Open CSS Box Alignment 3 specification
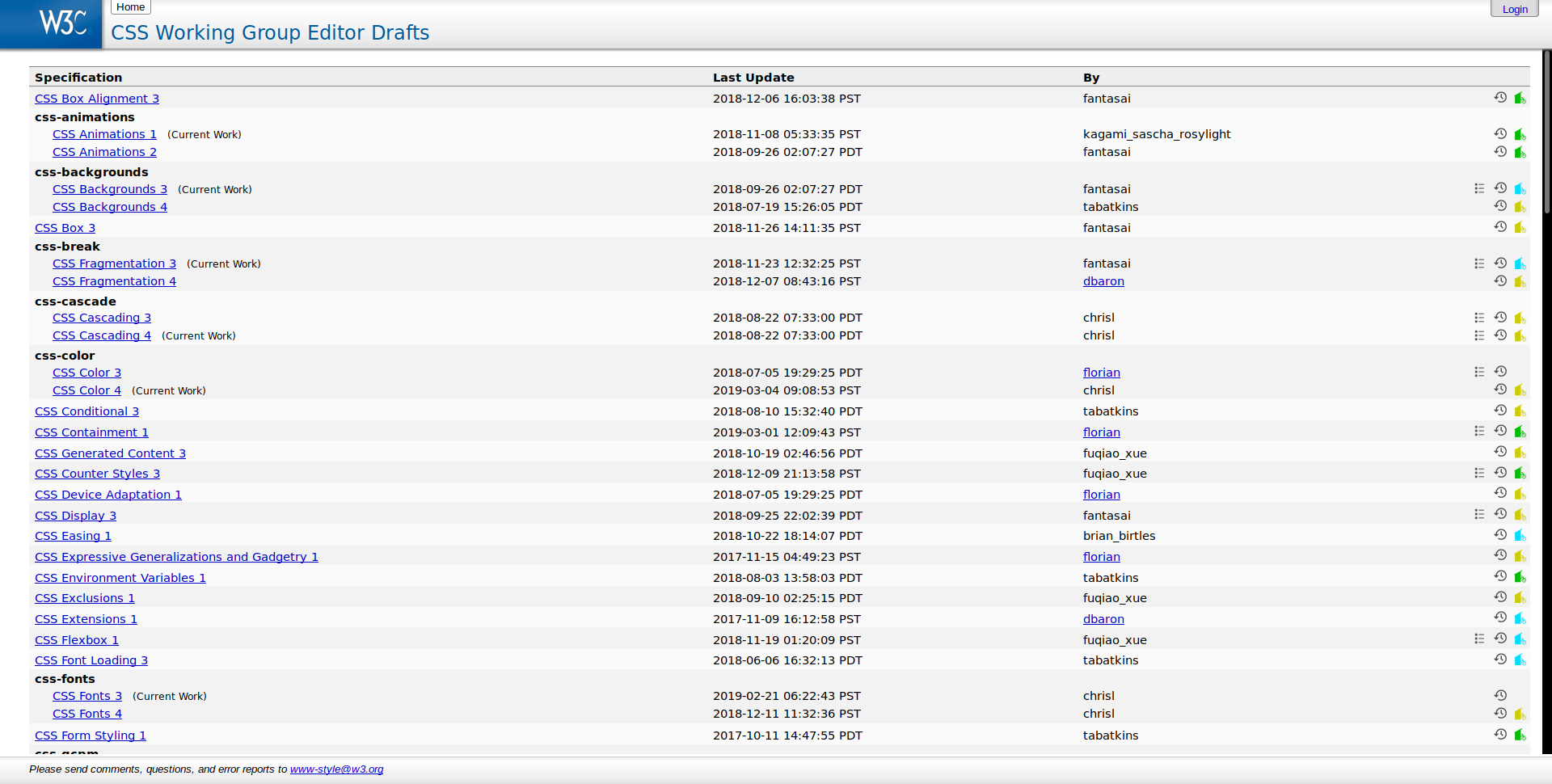The image size is (1552, 784). 97,99
